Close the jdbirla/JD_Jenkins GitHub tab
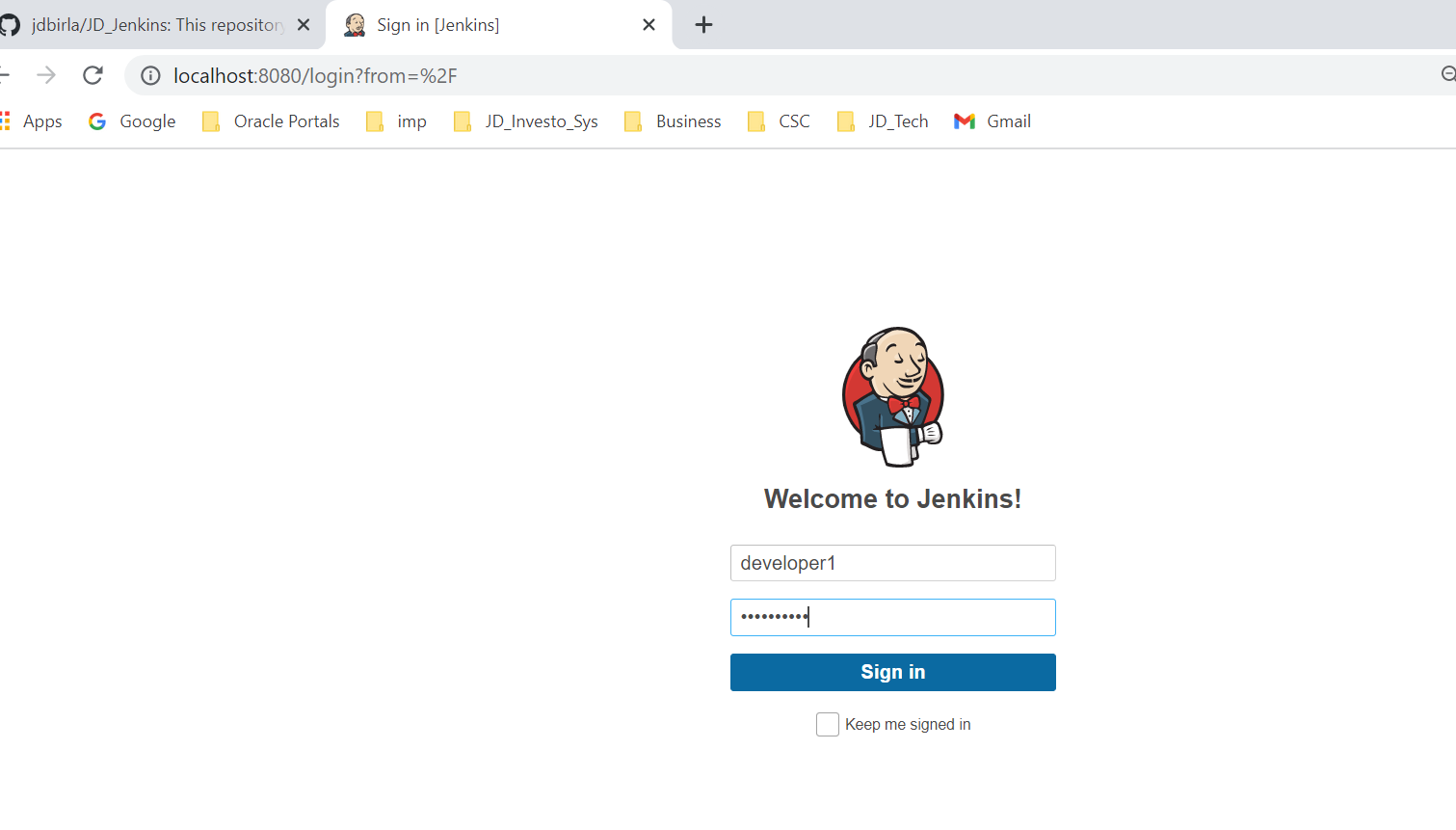The height and width of the screenshot is (830, 1456). 304,25
